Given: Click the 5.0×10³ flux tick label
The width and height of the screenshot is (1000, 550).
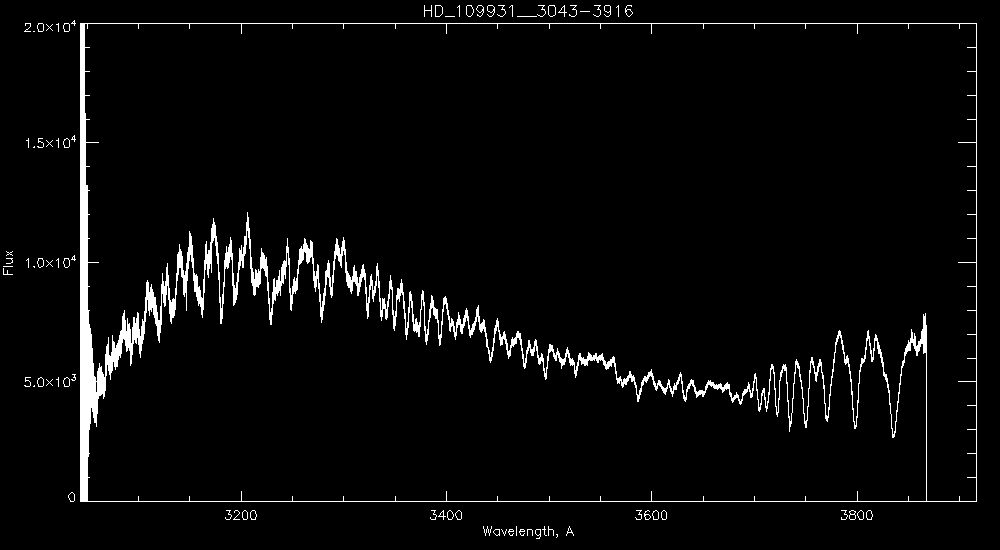Looking at the screenshot, I should (50, 382).
